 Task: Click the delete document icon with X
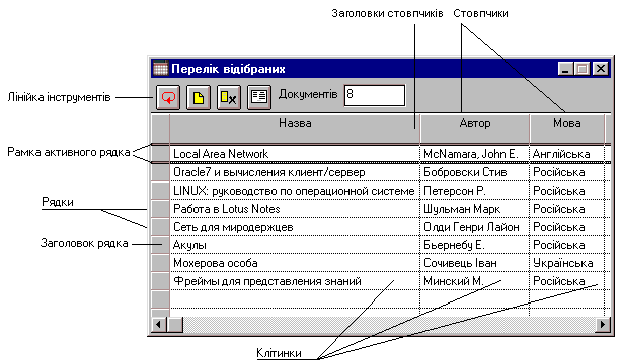point(229,97)
